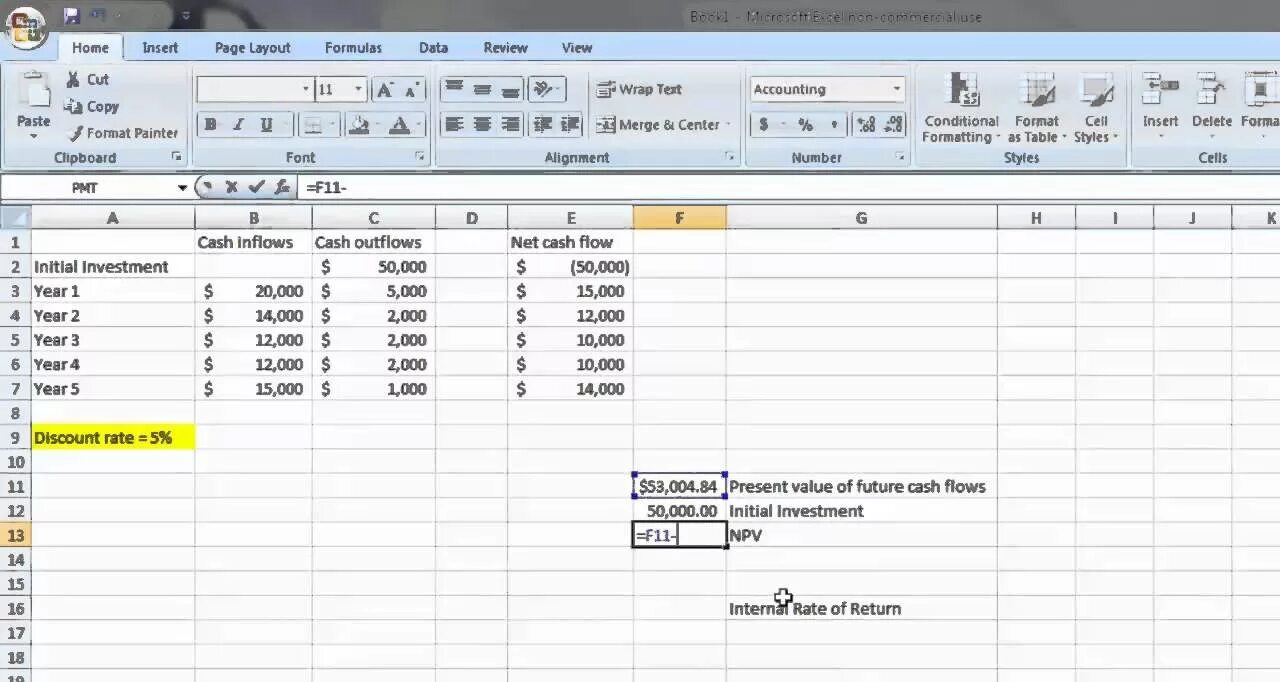Image resolution: width=1280 pixels, height=682 pixels.
Task: Switch to the Home tab
Action: coord(90,47)
